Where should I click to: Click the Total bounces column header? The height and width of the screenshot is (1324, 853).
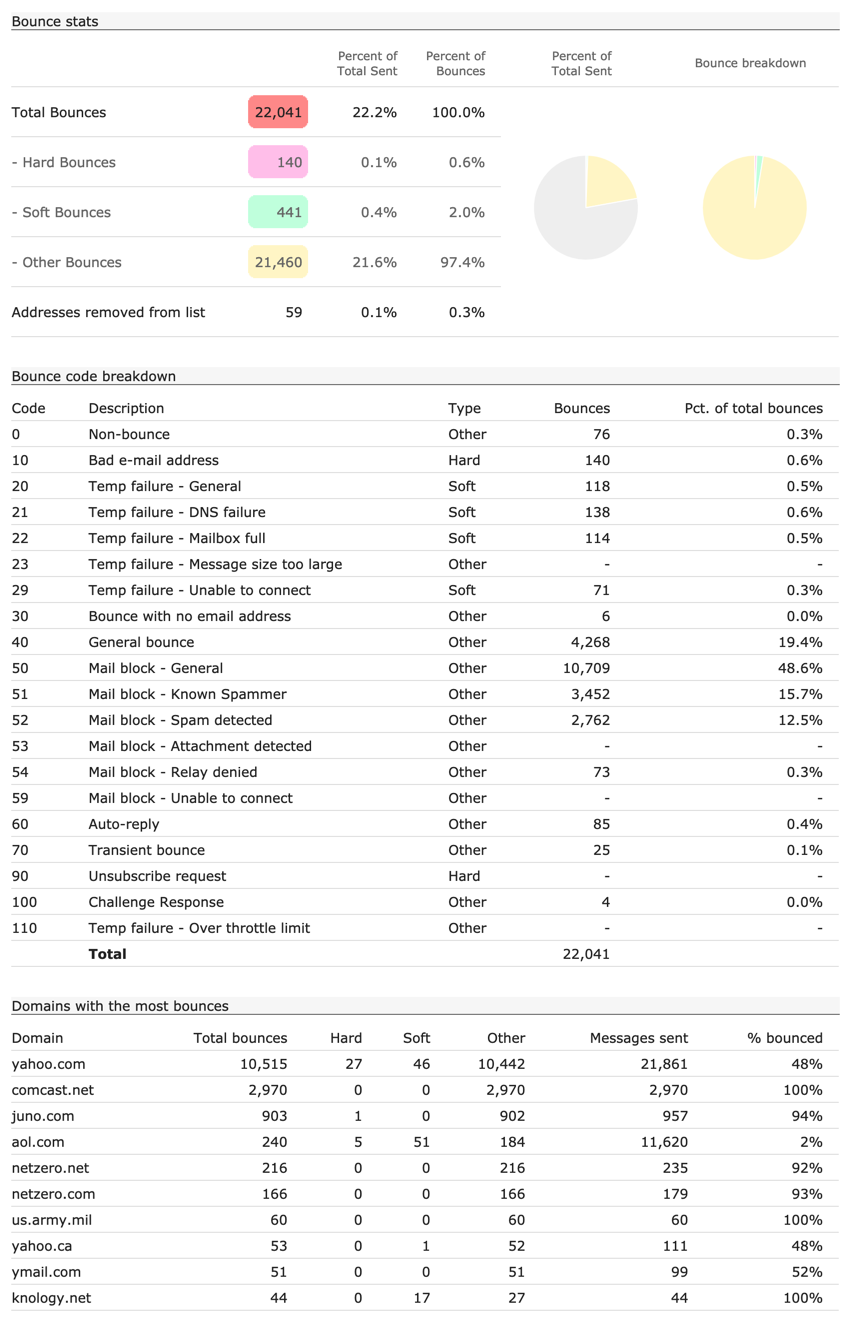[x=240, y=1038]
